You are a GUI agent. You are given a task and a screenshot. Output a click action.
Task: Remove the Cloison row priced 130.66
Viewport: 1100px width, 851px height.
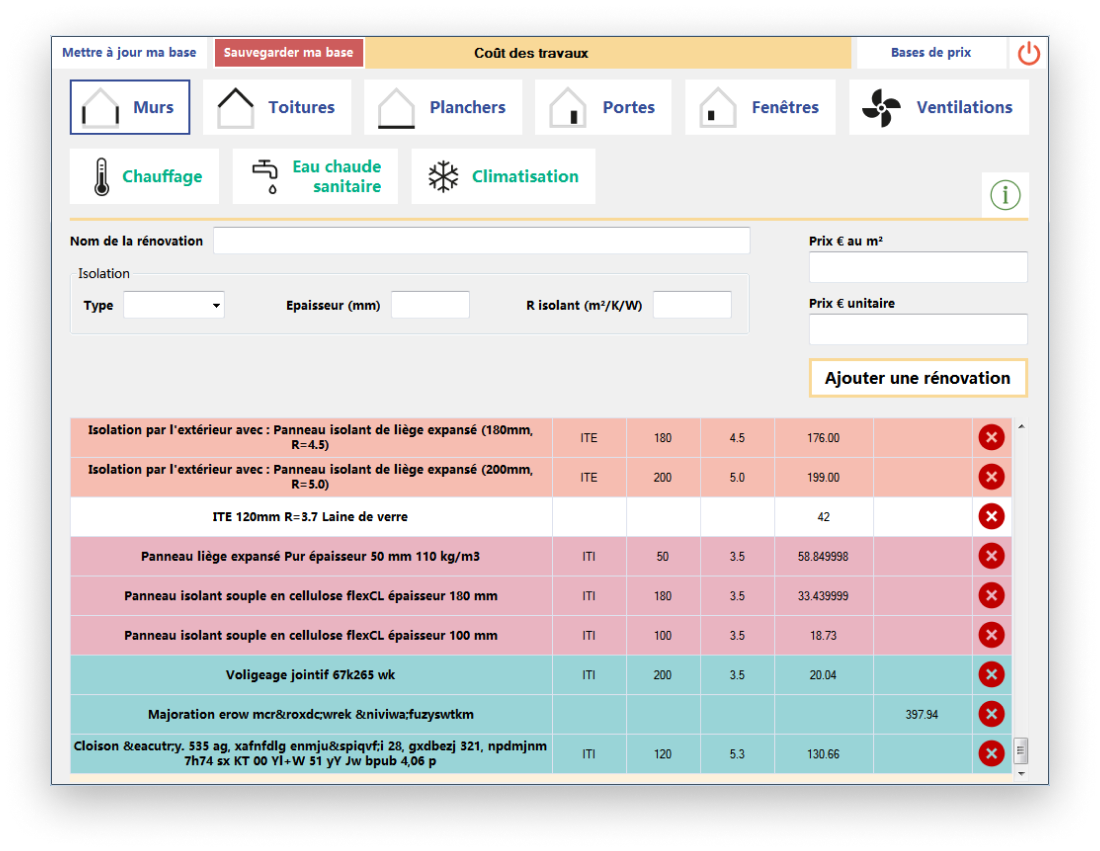991,754
